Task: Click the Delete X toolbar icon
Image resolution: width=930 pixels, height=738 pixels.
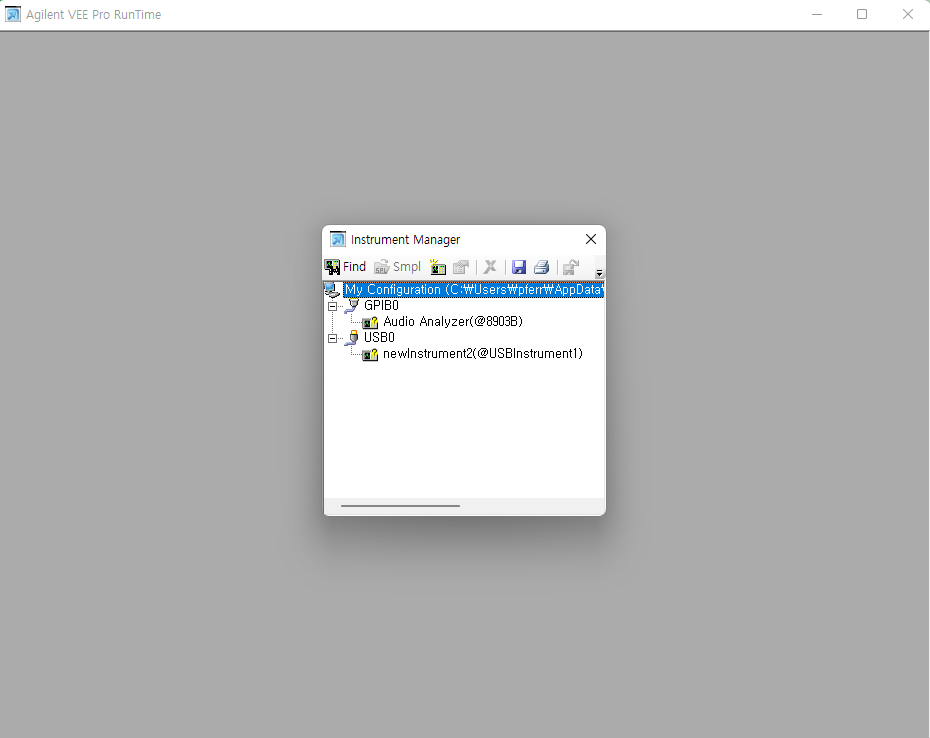Action: tap(490, 267)
